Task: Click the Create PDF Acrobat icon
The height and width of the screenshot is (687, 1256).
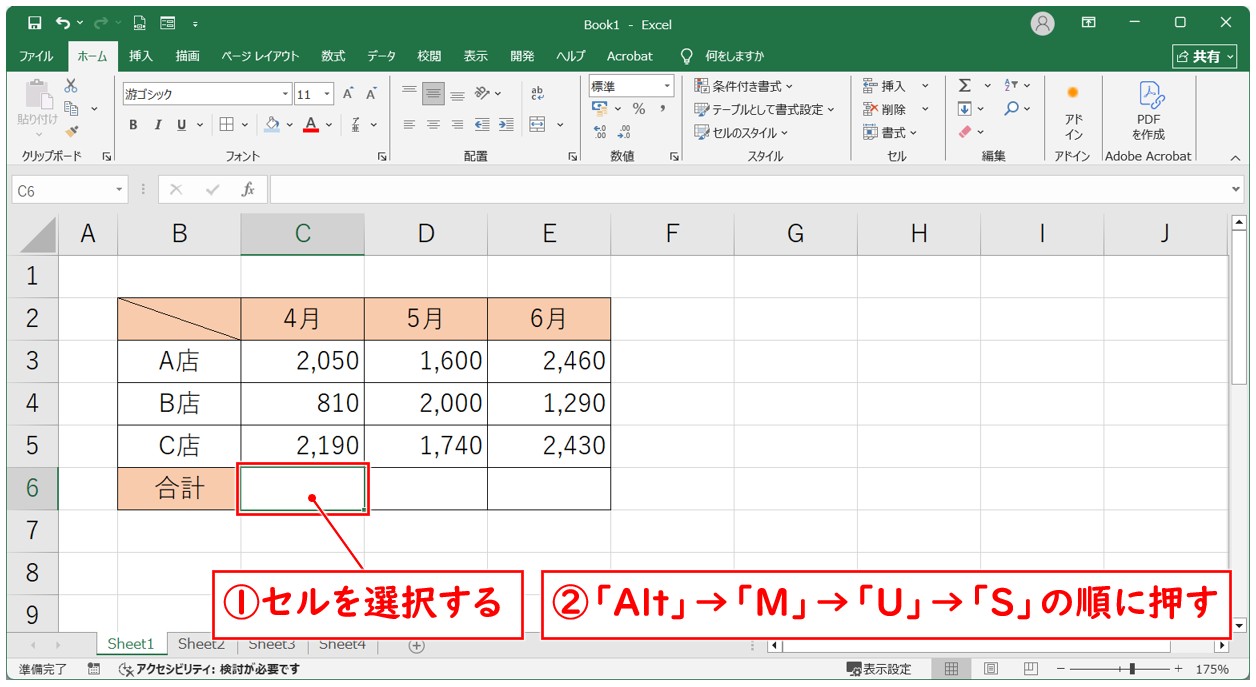Action: [1148, 110]
